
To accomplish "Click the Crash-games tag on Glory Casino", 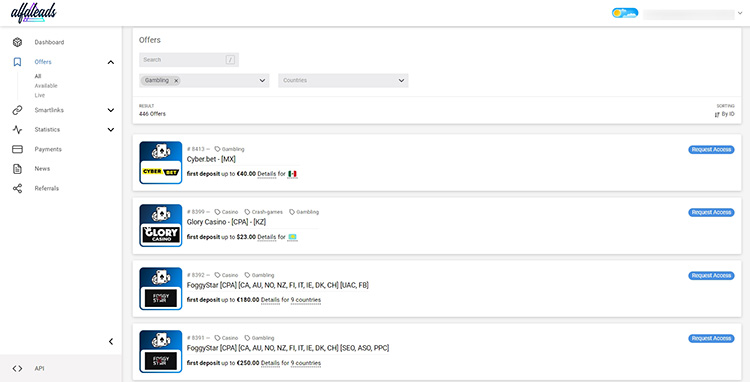I will 264,212.
